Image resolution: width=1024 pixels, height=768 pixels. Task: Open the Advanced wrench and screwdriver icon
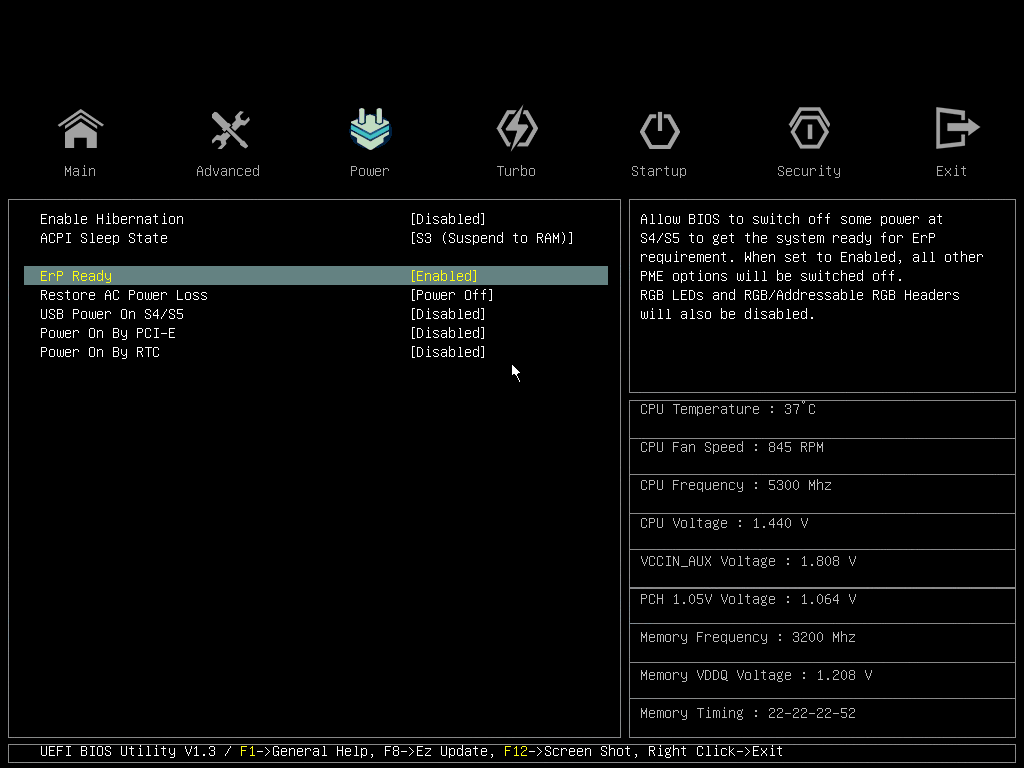228,129
